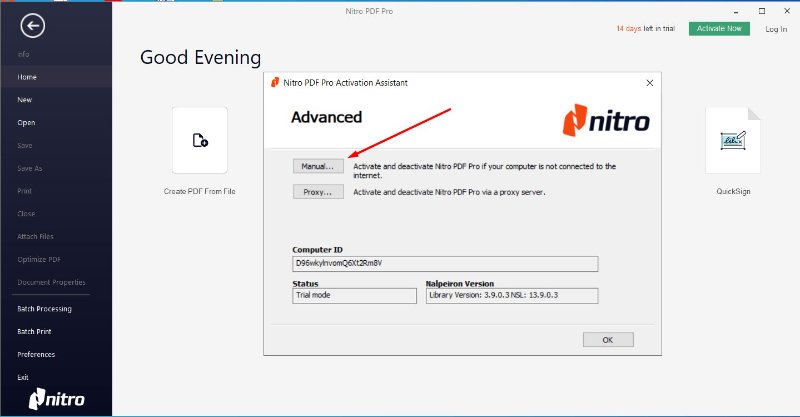Click the Nalpeiron Version field
The image size is (800, 417).
pos(511,296)
